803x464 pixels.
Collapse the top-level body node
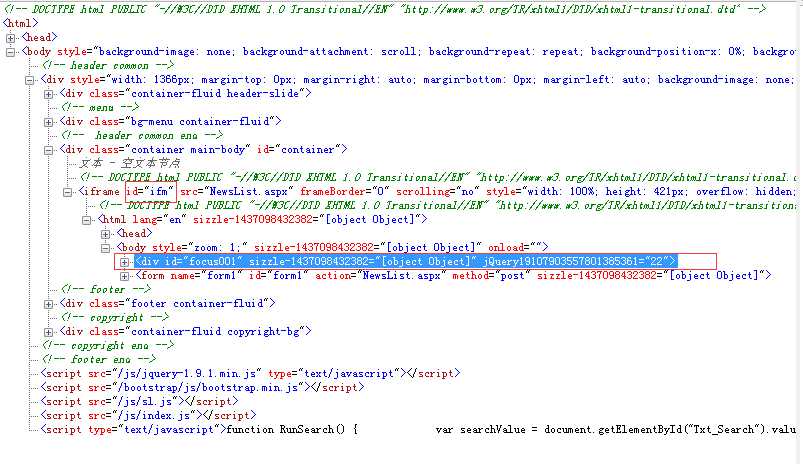point(11,52)
